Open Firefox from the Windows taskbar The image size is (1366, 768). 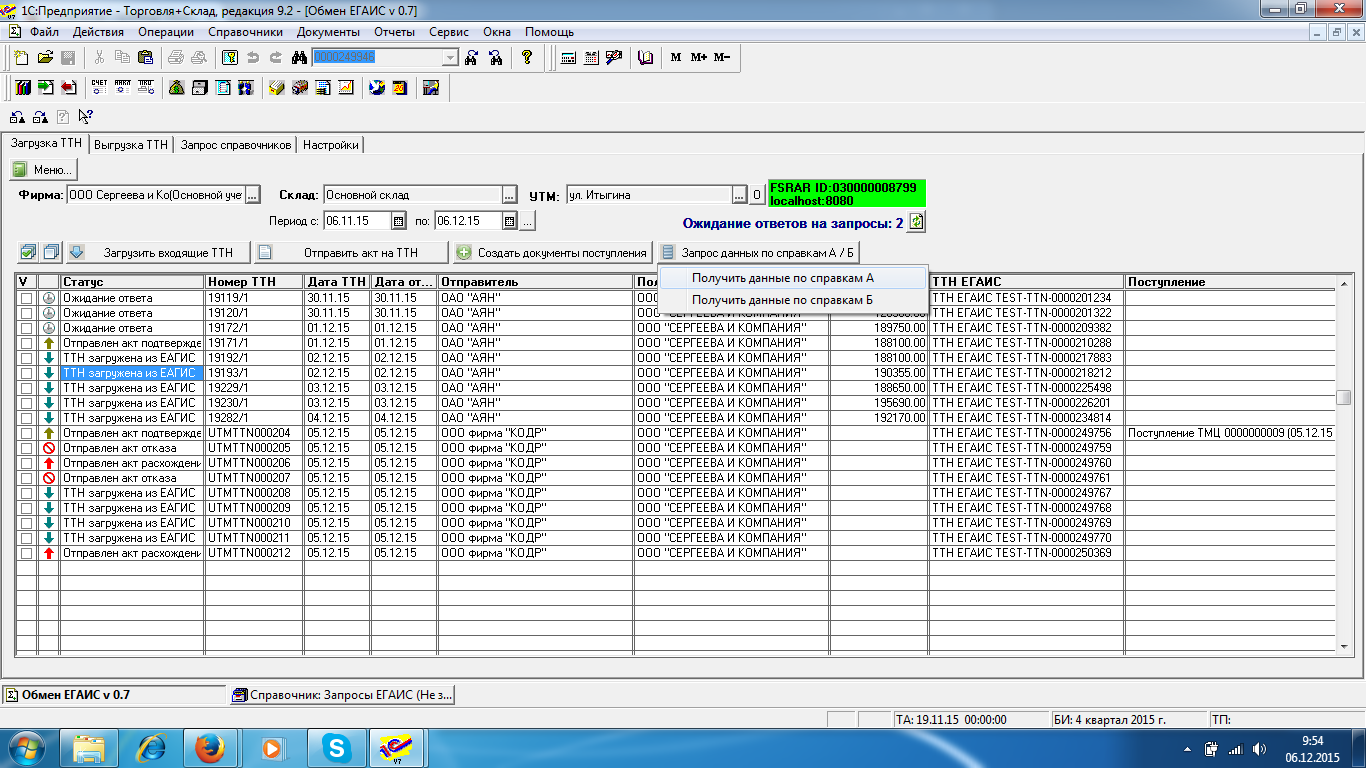pos(209,748)
